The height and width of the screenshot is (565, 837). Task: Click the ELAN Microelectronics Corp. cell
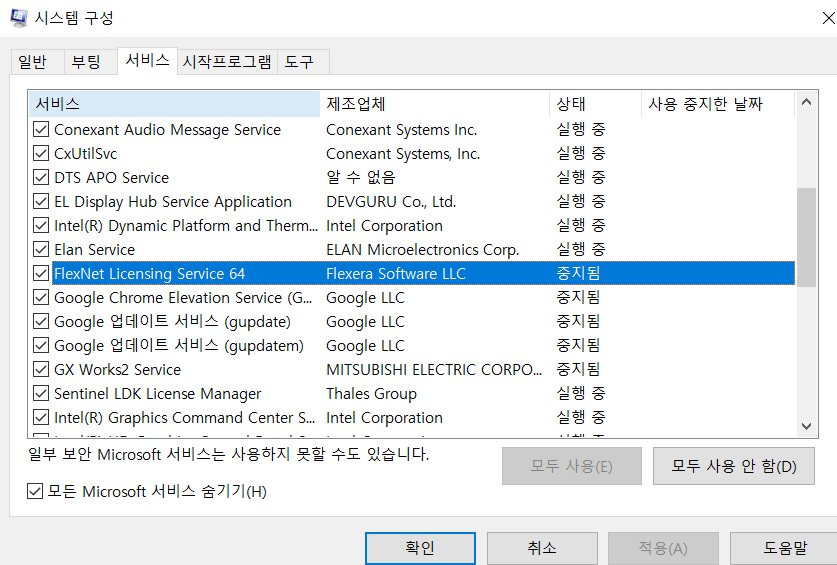point(422,250)
